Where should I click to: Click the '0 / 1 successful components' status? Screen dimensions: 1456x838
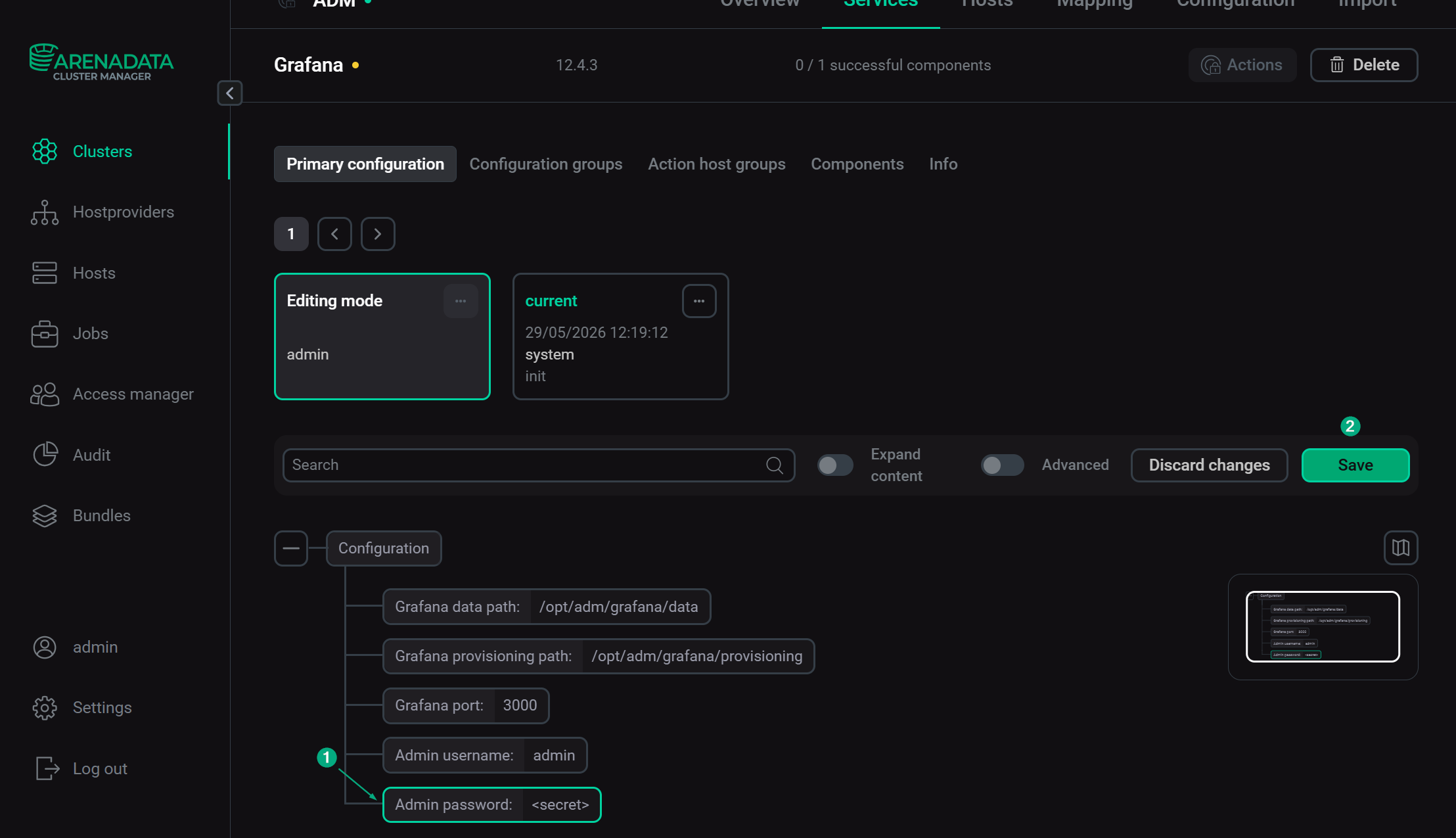coord(893,65)
